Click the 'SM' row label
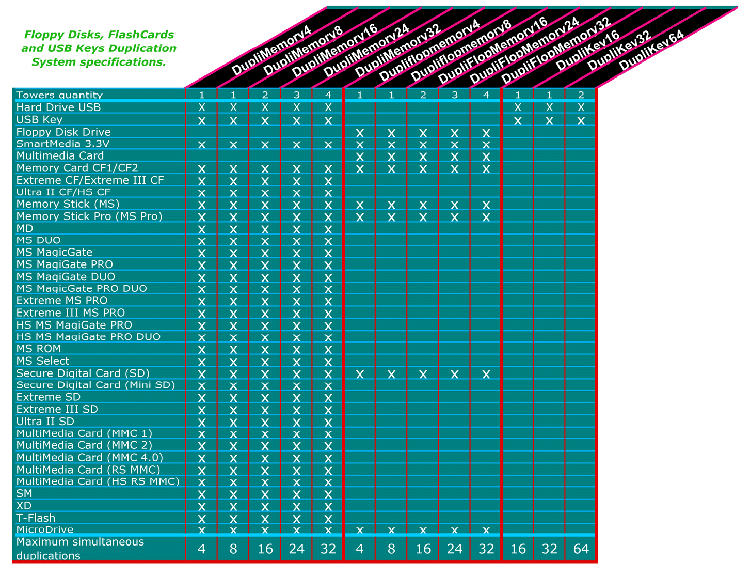The height and width of the screenshot is (575, 750). click(23, 493)
